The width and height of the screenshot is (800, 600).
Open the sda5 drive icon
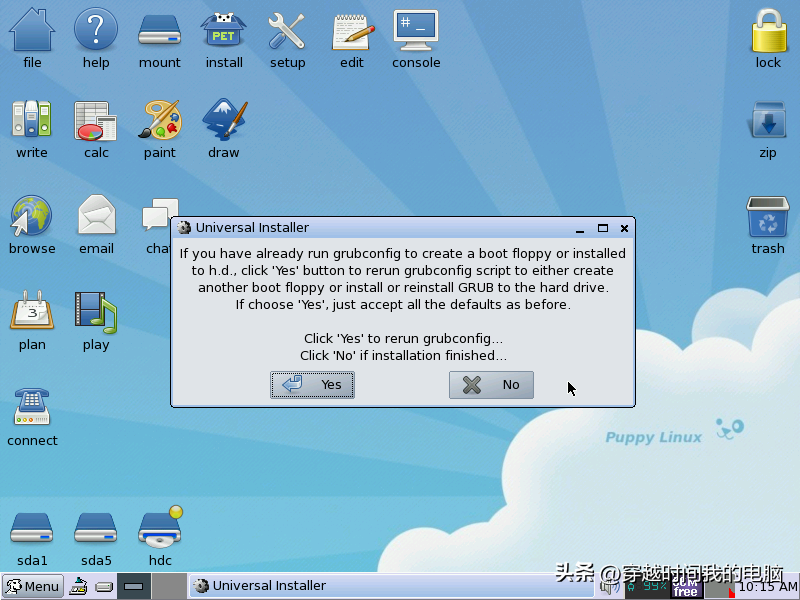(96, 528)
